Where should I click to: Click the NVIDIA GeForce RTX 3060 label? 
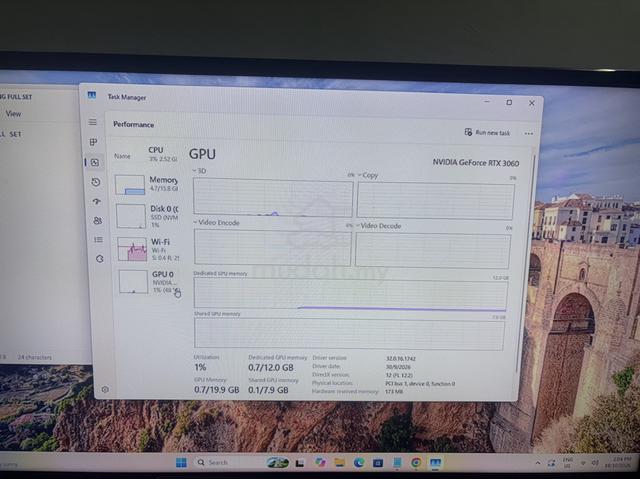tap(476, 162)
